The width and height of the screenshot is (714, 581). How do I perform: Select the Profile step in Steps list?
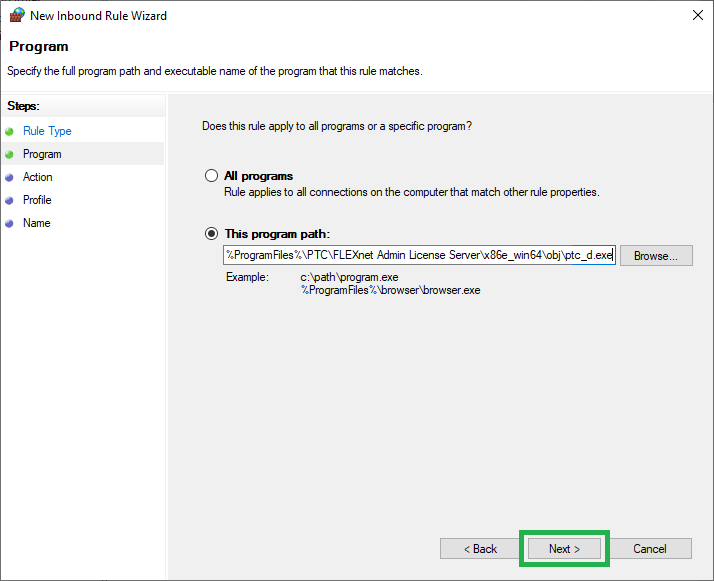tap(37, 200)
